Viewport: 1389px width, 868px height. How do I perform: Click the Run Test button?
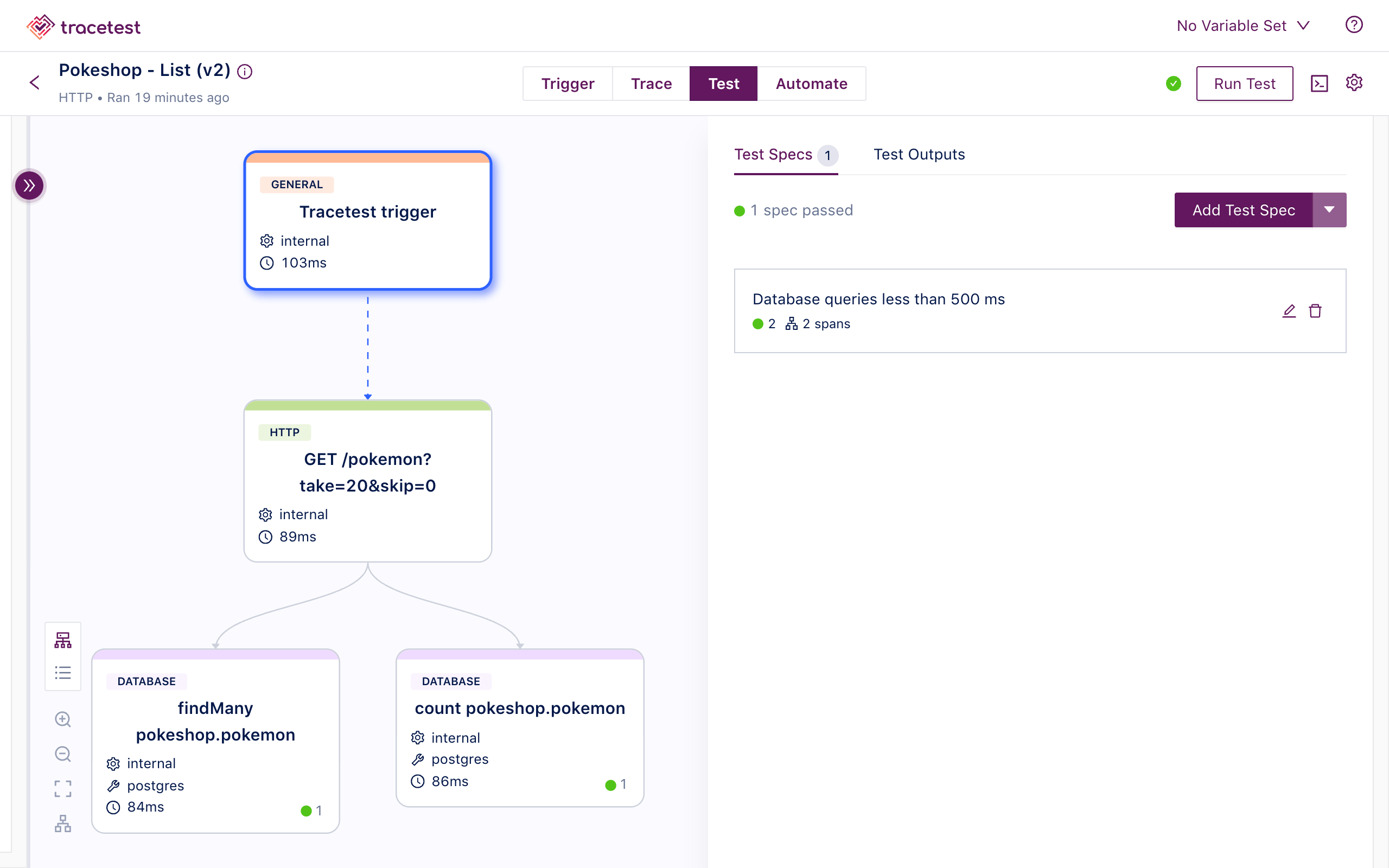click(1244, 83)
